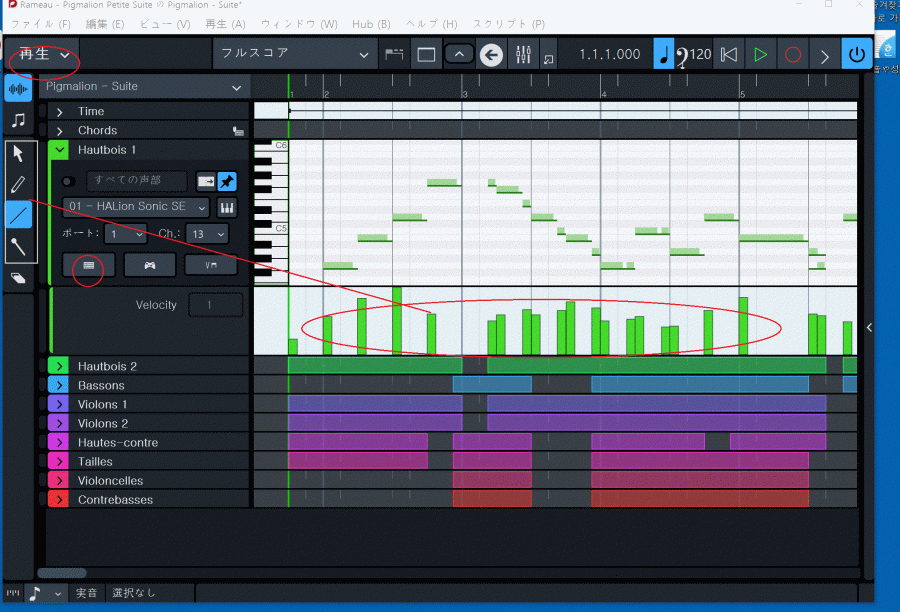Viewport: 900px width, 612px height.
Task: Click the Vn playing techniques button
Action: pos(211,265)
